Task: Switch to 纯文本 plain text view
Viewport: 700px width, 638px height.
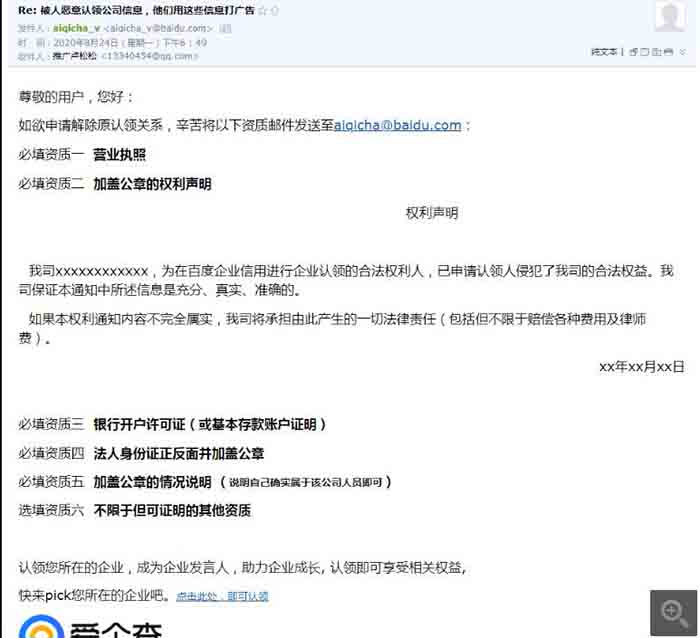Action: tap(604, 52)
